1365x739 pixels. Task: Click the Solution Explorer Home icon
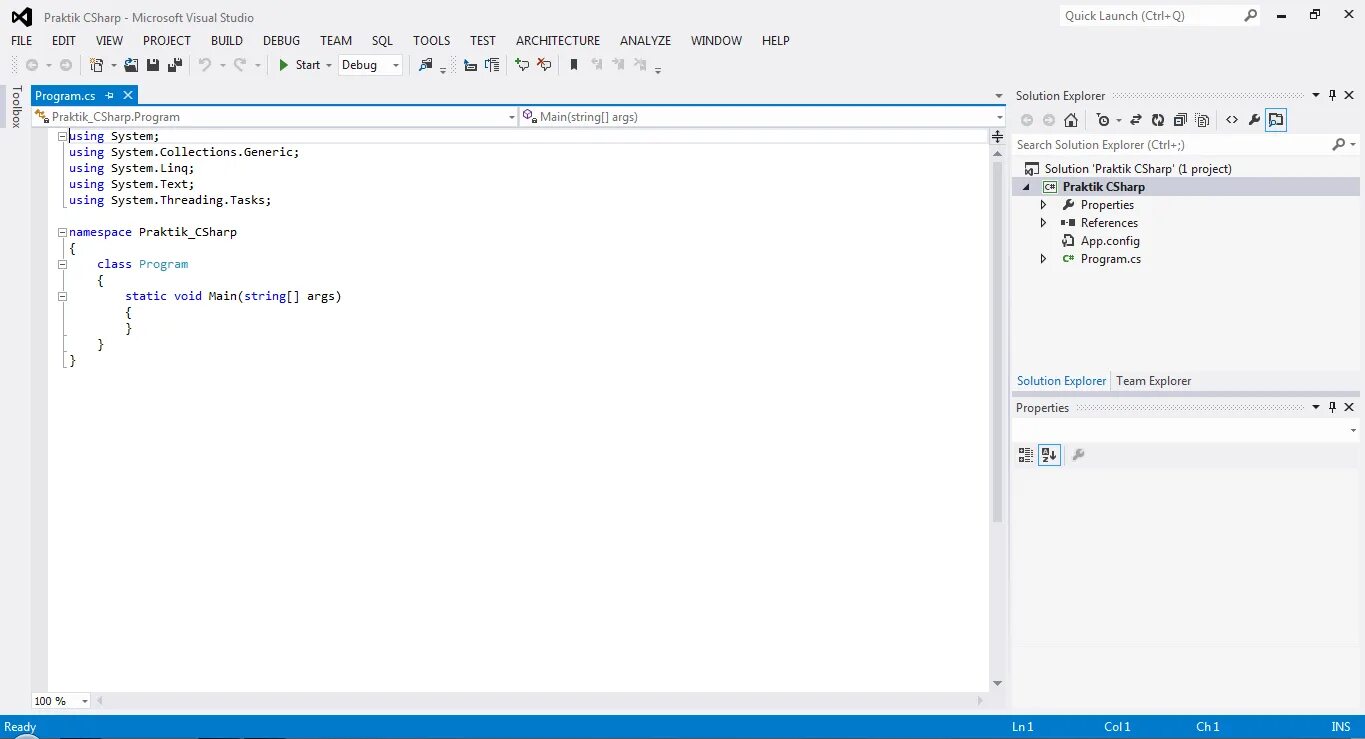(x=1070, y=120)
